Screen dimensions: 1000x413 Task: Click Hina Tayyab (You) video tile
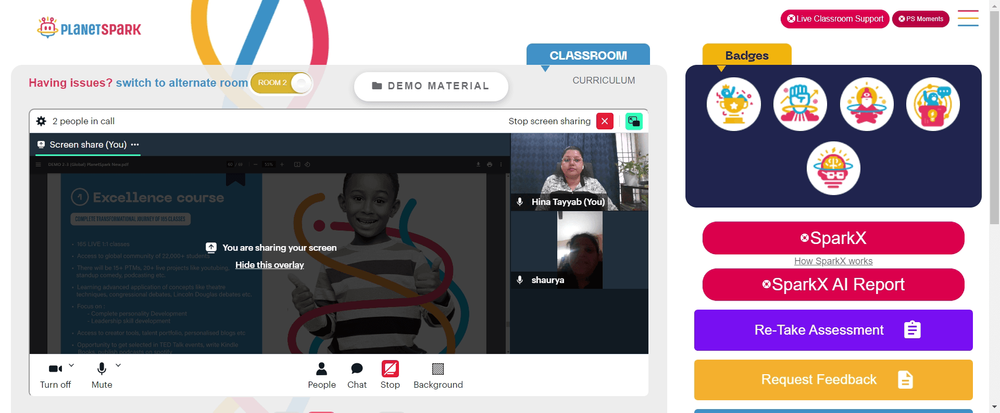coord(579,172)
